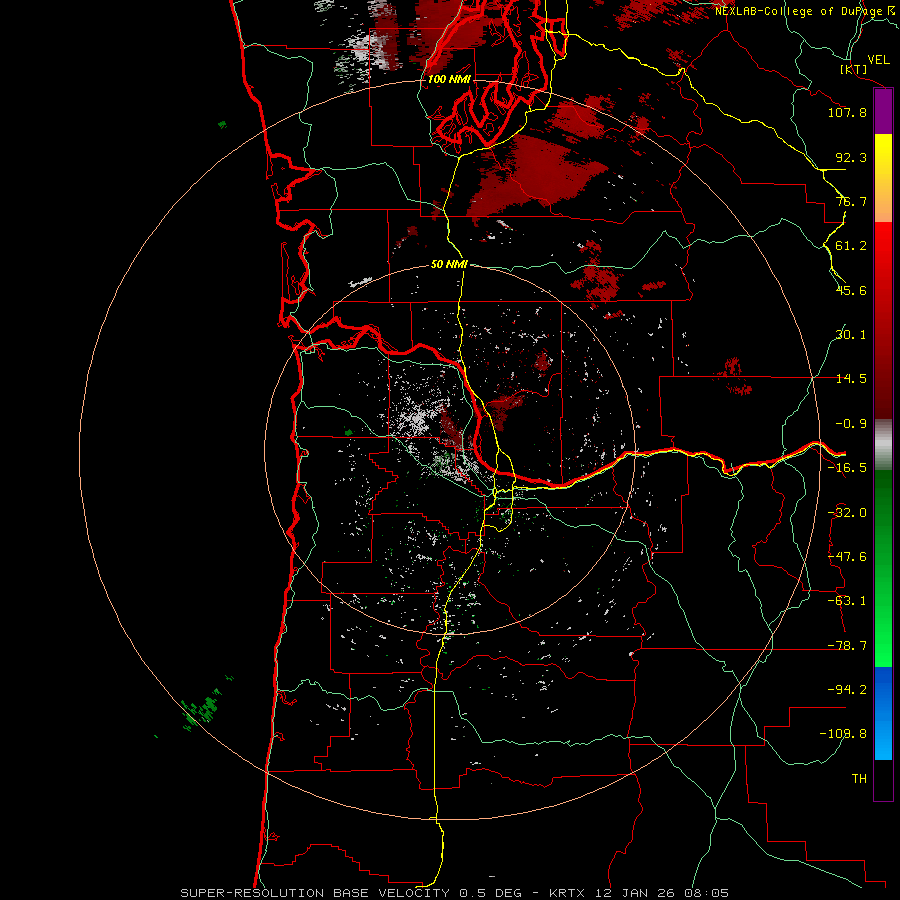Click the purple segment of the color bar
900x900 pixels.
pos(883,112)
